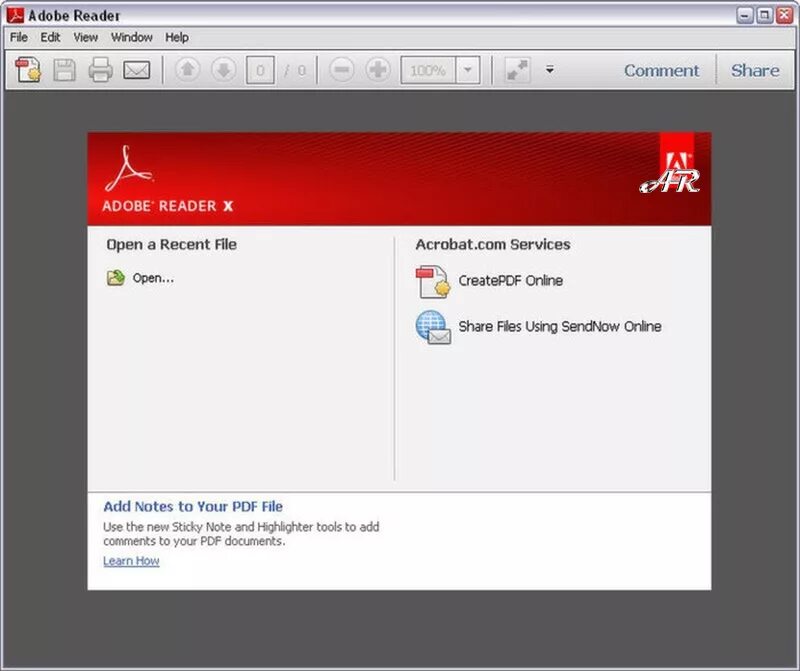Click the Send email envelope icon
The height and width of the screenshot is (671, 800).
tap(137, 70)
